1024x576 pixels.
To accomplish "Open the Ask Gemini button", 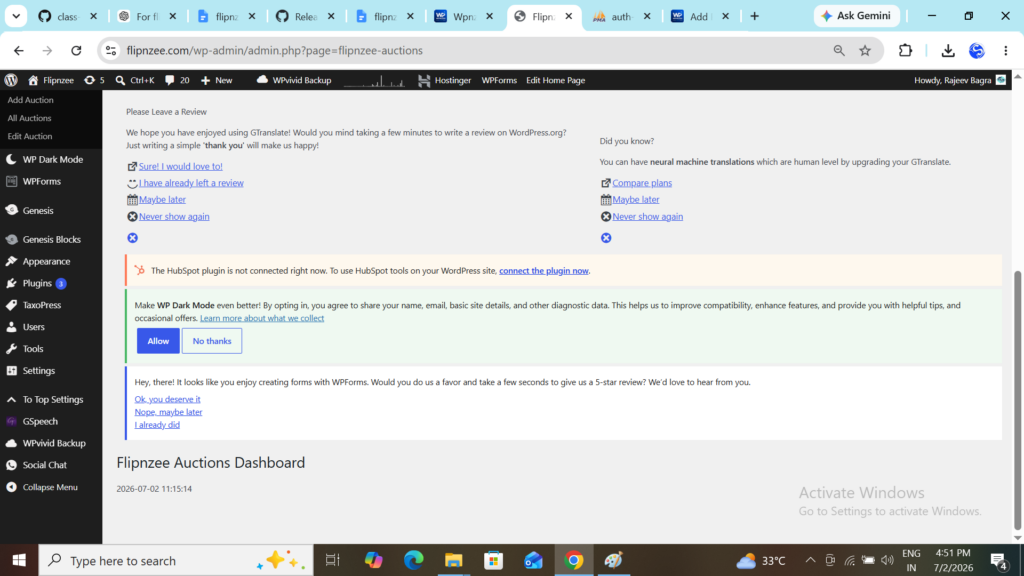I will click(856, 16).
